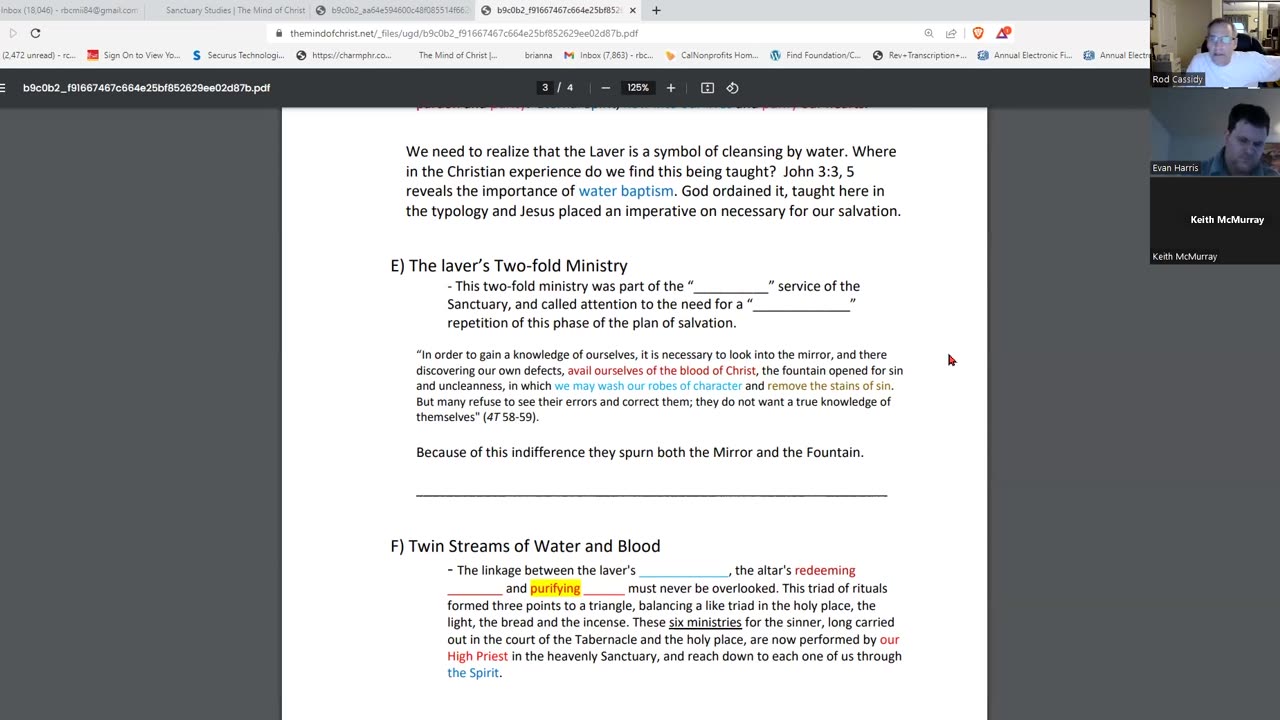Click the first blank in "part of the" line
Screen dimensions: 1280x720
click(x=731, y=287)
